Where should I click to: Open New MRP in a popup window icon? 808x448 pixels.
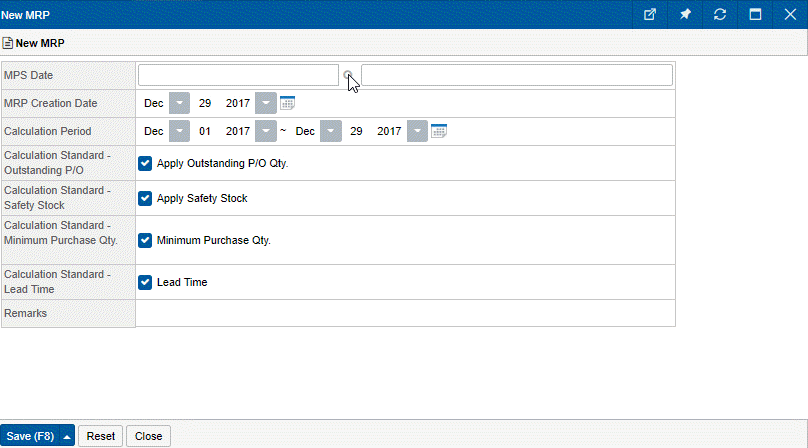[650, 14]
